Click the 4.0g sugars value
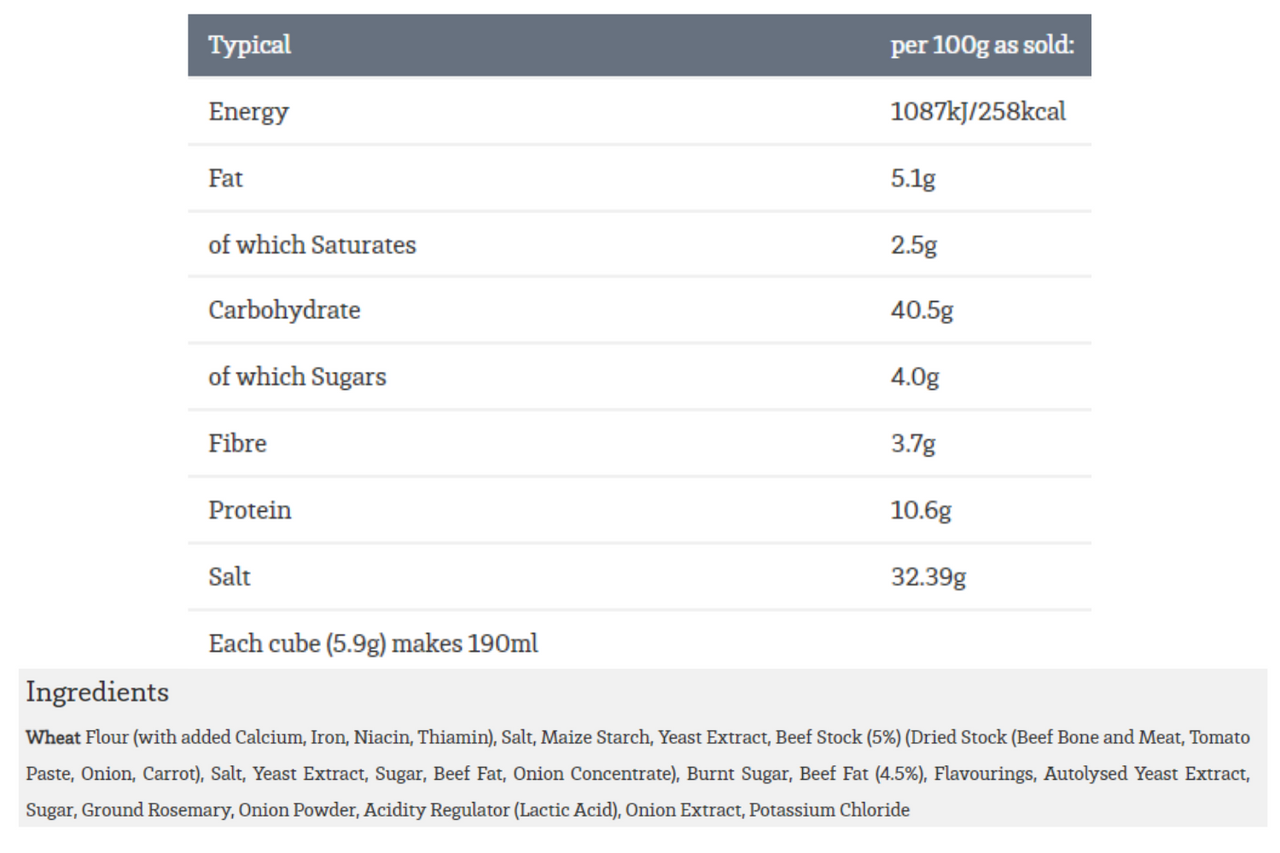 915,377
